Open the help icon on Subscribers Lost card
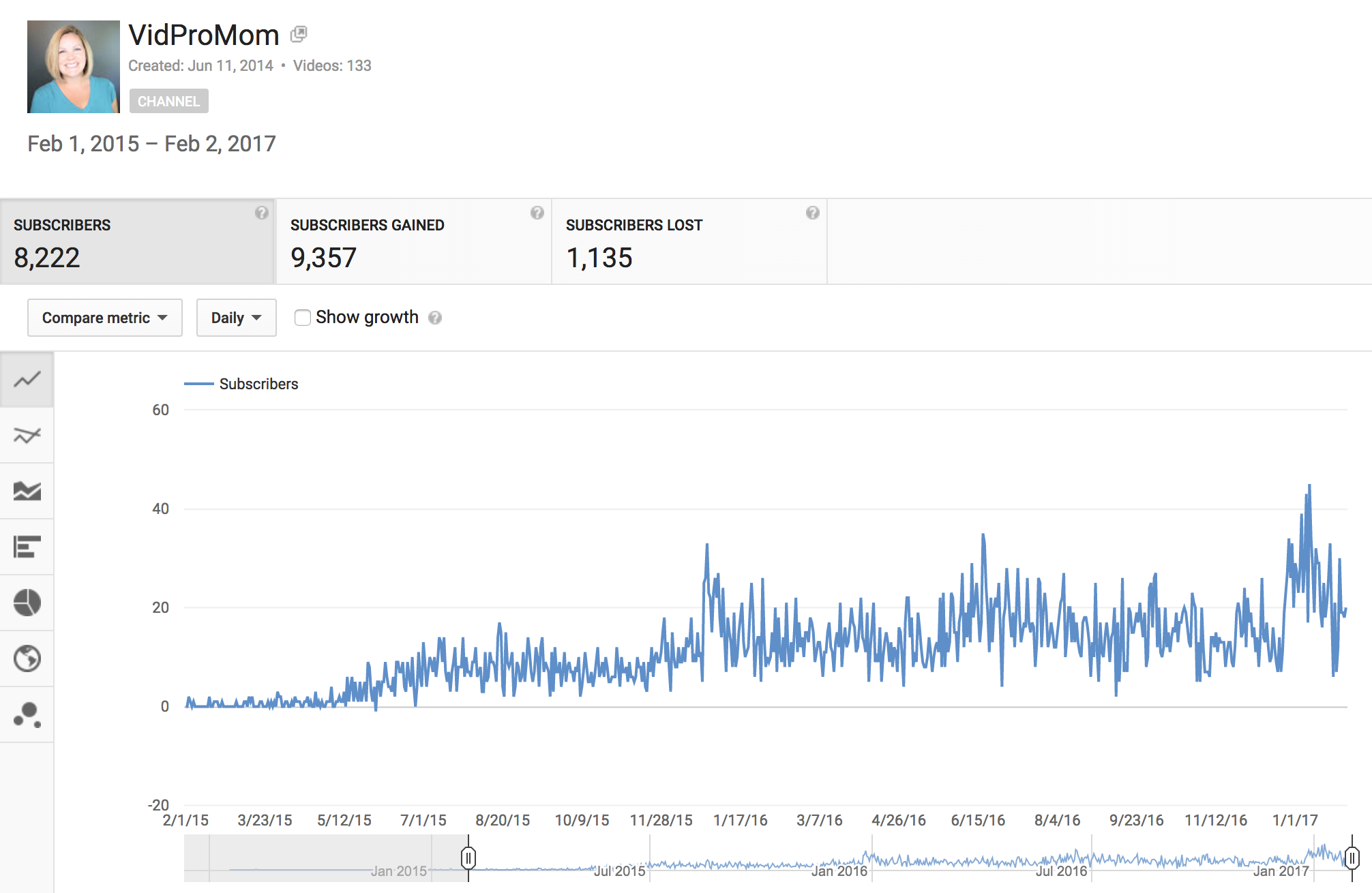Screen dimensions: 1372x893 [x=812, y=213]
